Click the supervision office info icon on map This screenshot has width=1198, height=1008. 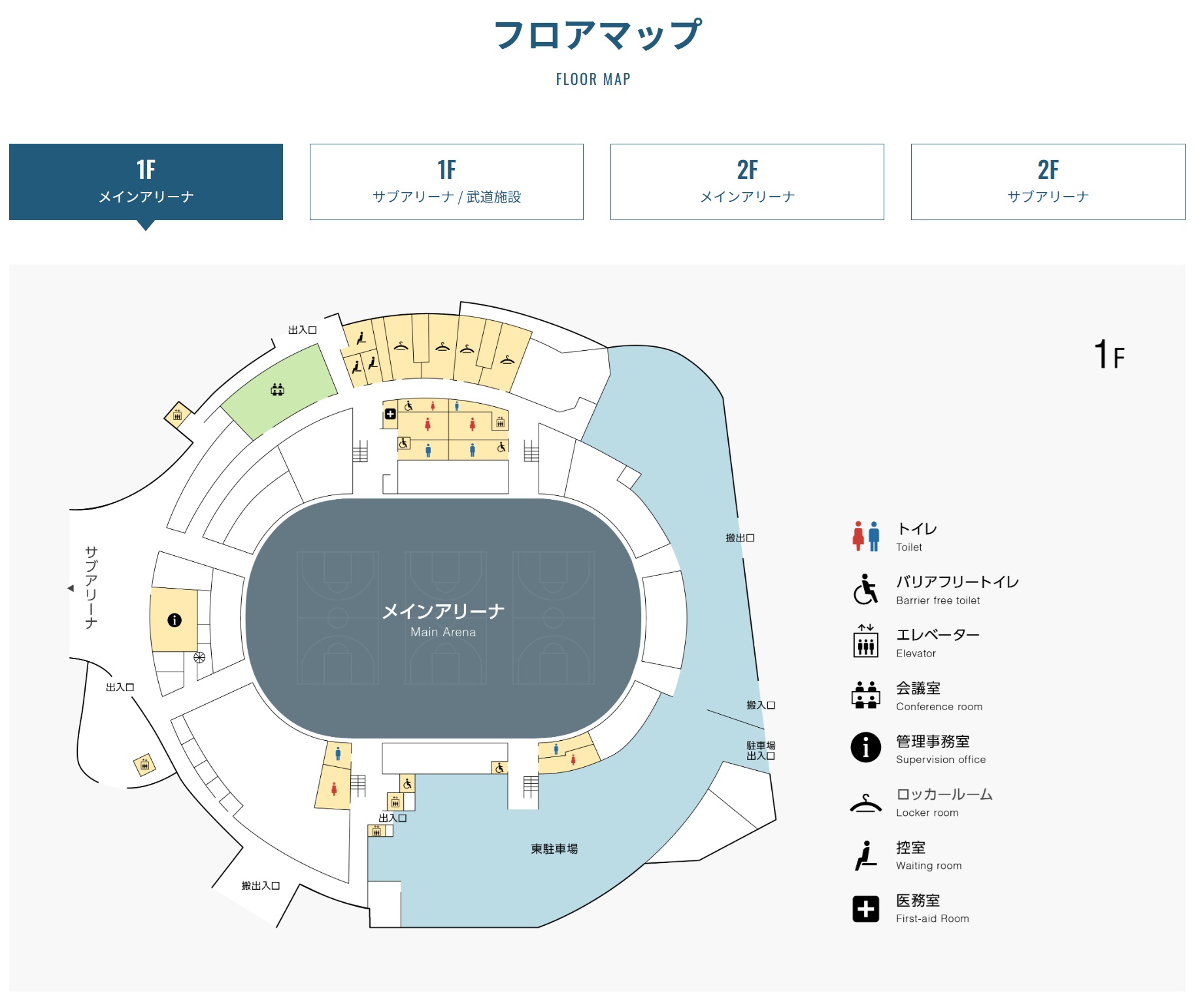(175, 621)
